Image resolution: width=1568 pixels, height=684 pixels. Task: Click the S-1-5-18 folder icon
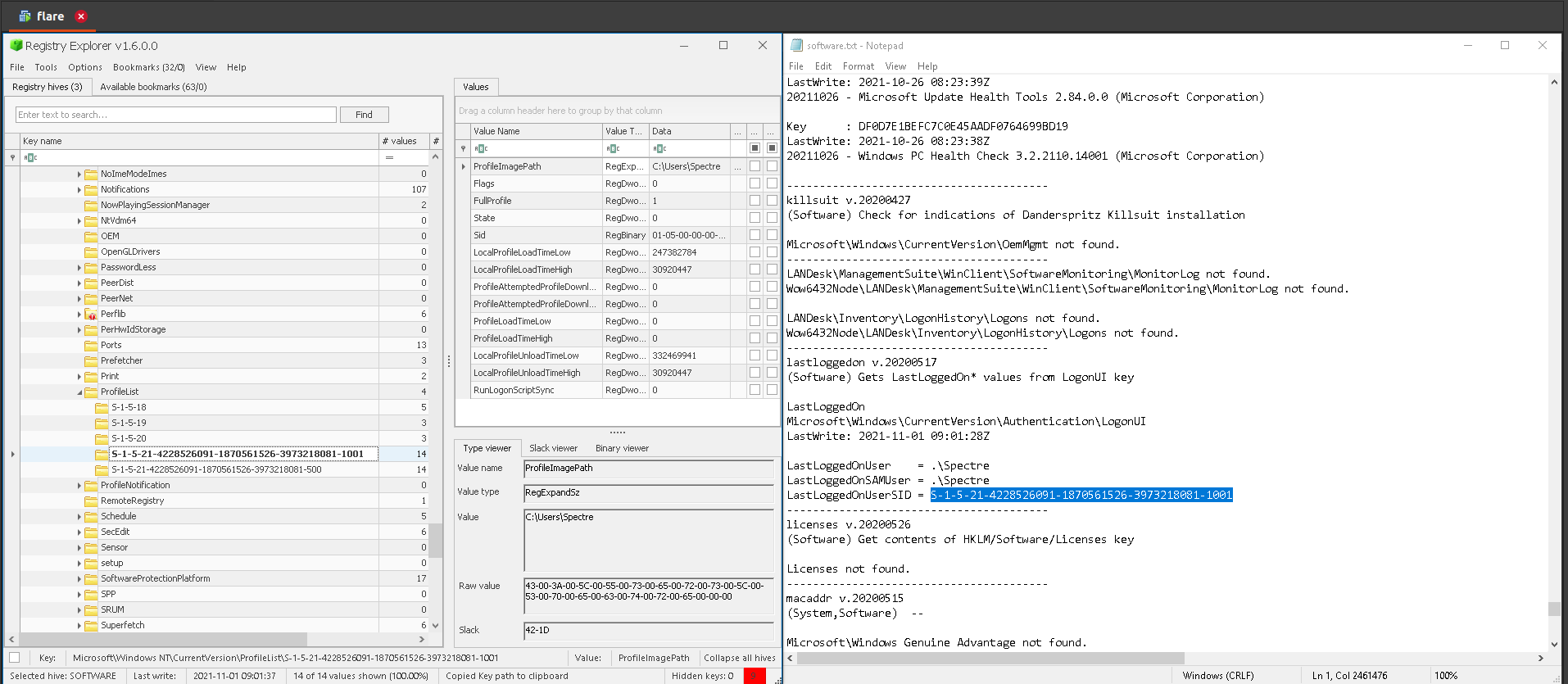pyautogui.click(x=102, y=408)
